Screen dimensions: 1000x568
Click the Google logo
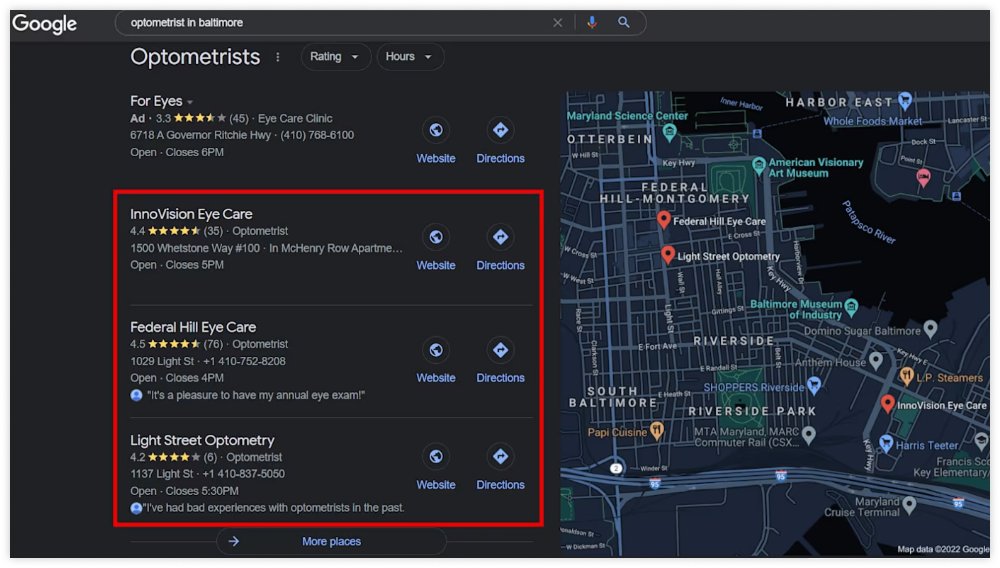(44, 24)
